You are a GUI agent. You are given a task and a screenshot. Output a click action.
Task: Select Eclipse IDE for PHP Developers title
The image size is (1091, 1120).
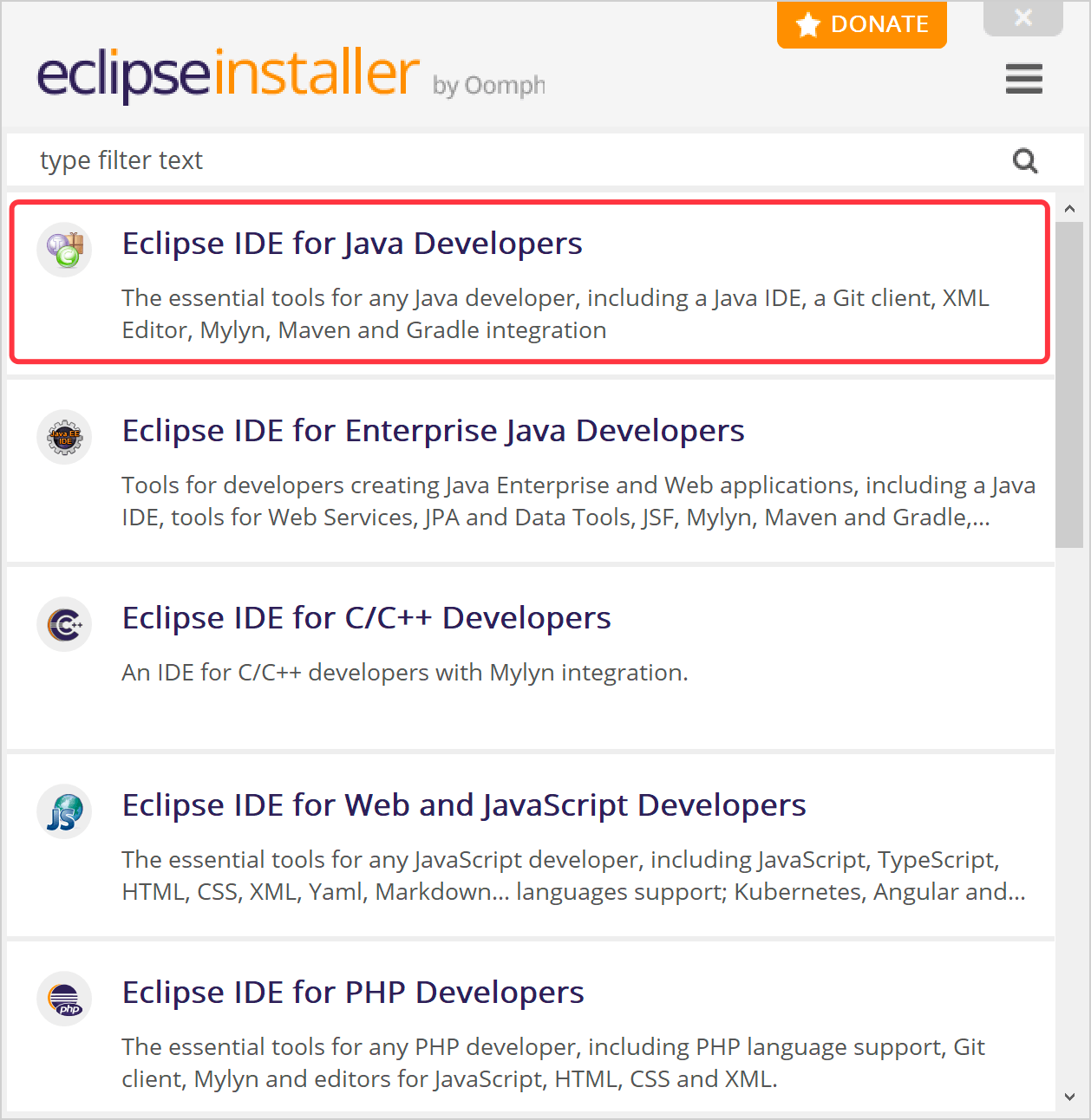pos(353,993)
